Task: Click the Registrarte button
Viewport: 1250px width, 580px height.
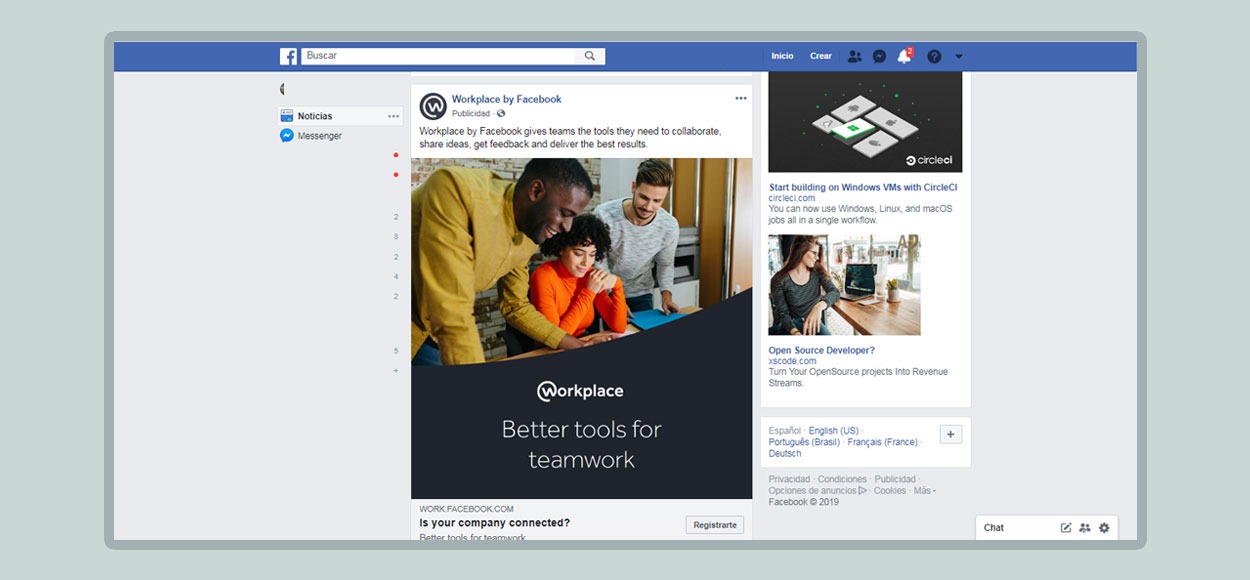Action: (715, 525)
